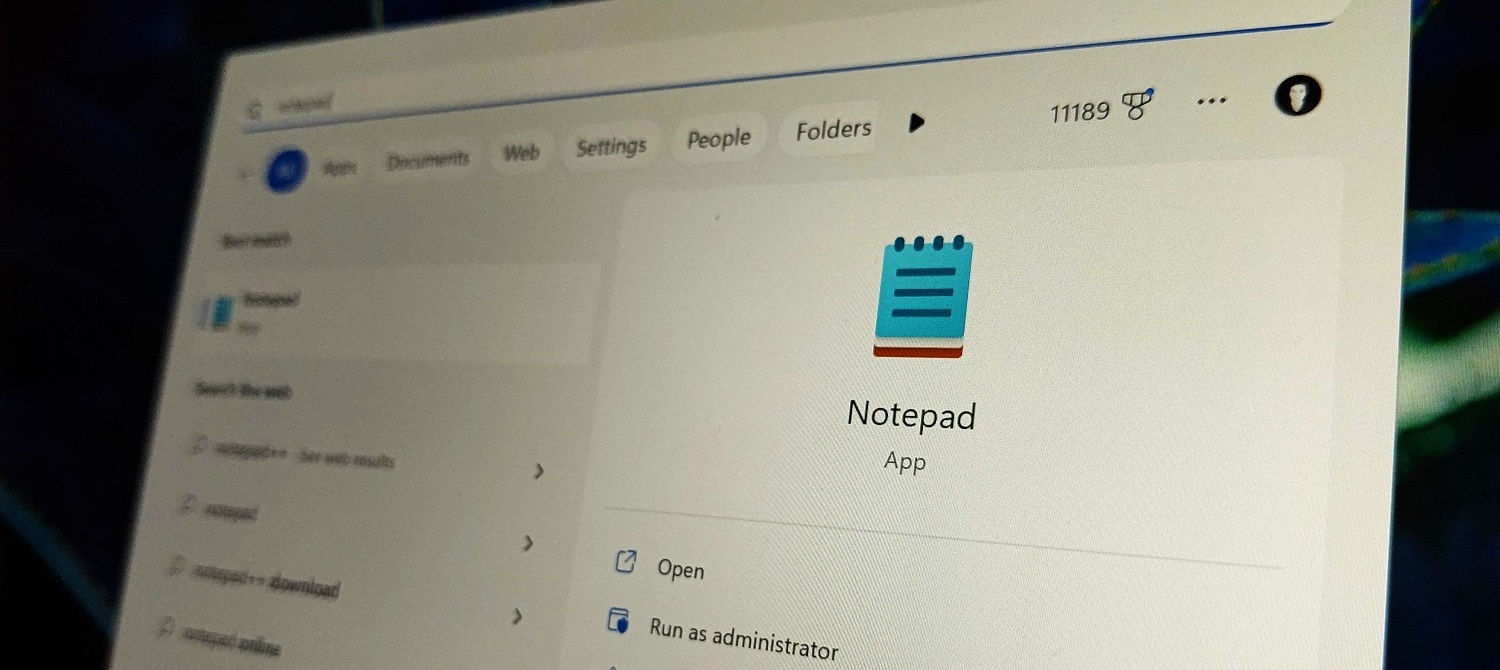The height and width of the screenshot is (670, 1500).
Task: Open the Folders filter tab
Action: tap(831, 129)
